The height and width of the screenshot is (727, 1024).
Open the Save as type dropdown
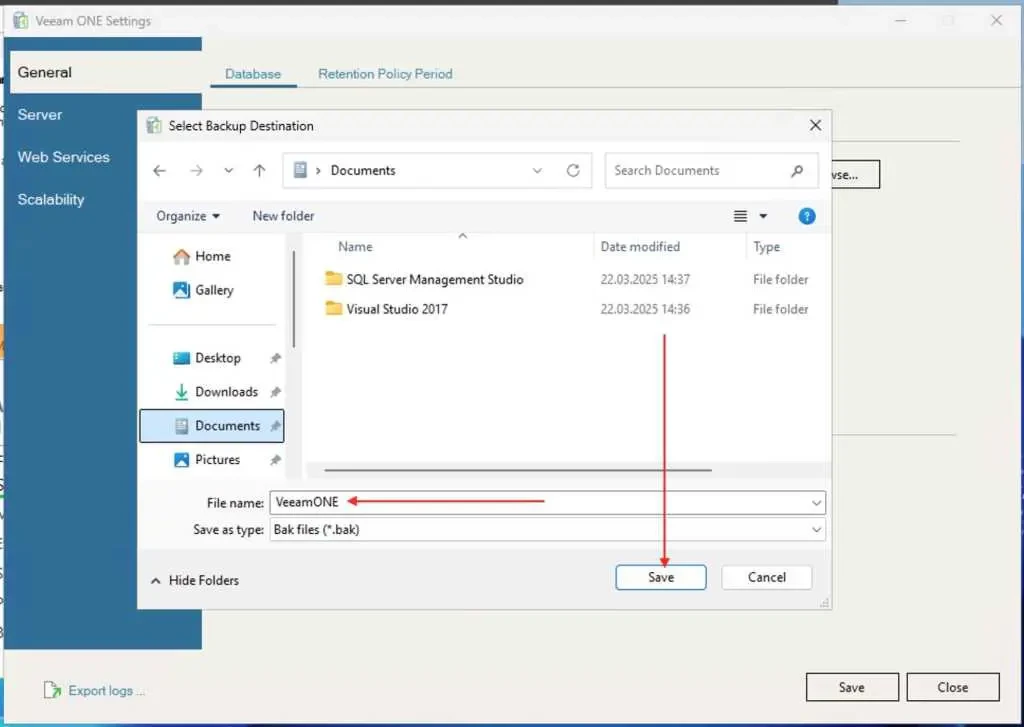pos(547,530)
